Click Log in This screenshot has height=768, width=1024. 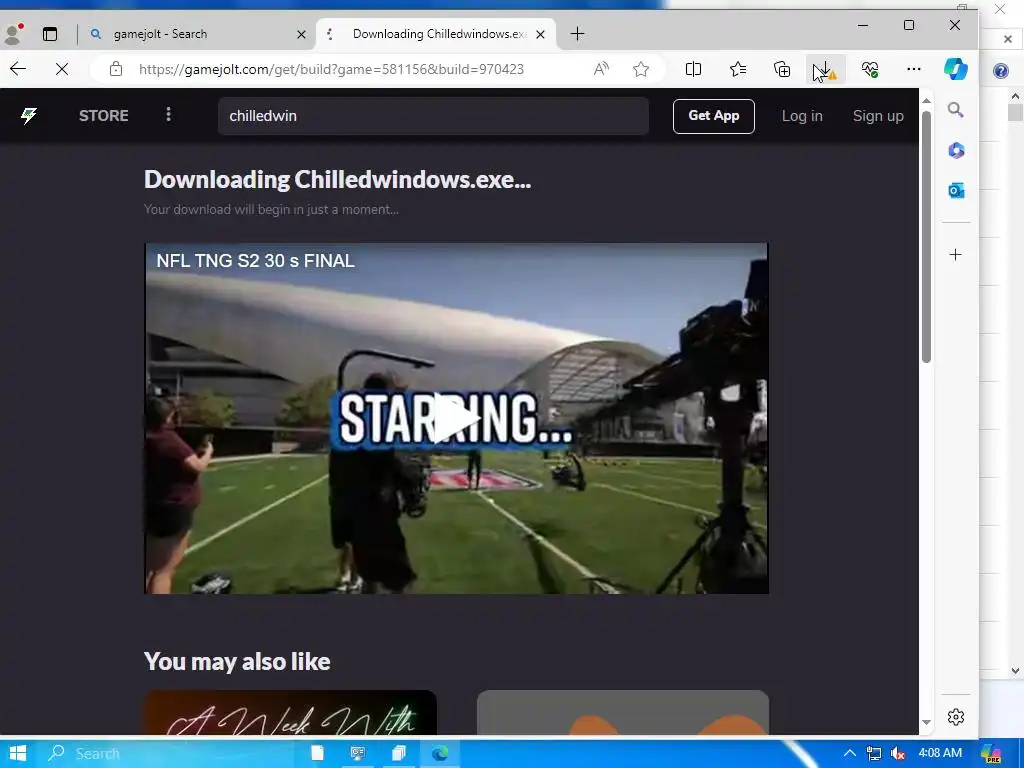pyautogui.click(x=802, y=116)
